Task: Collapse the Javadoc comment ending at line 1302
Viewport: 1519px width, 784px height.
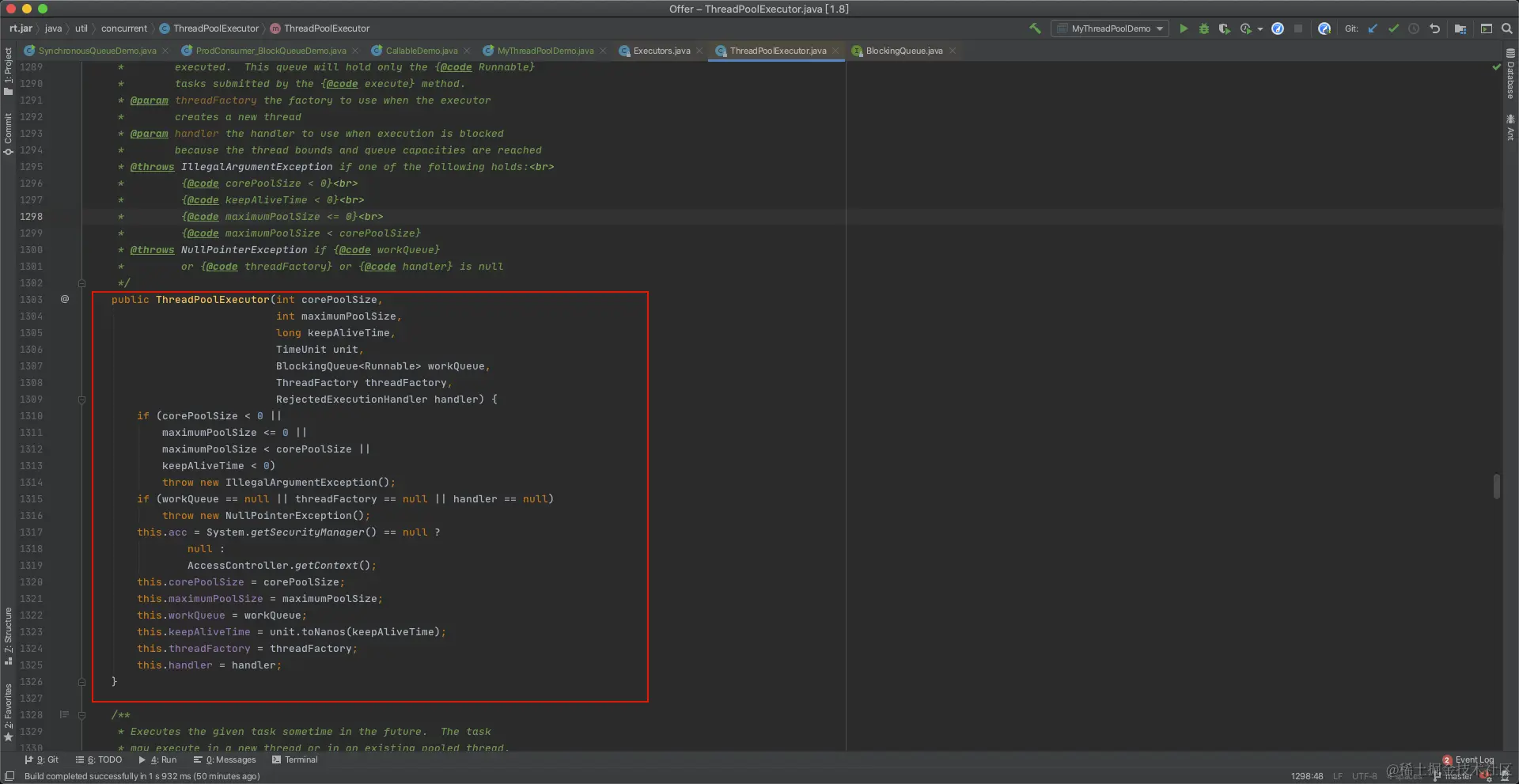Action: coord(81,282)
